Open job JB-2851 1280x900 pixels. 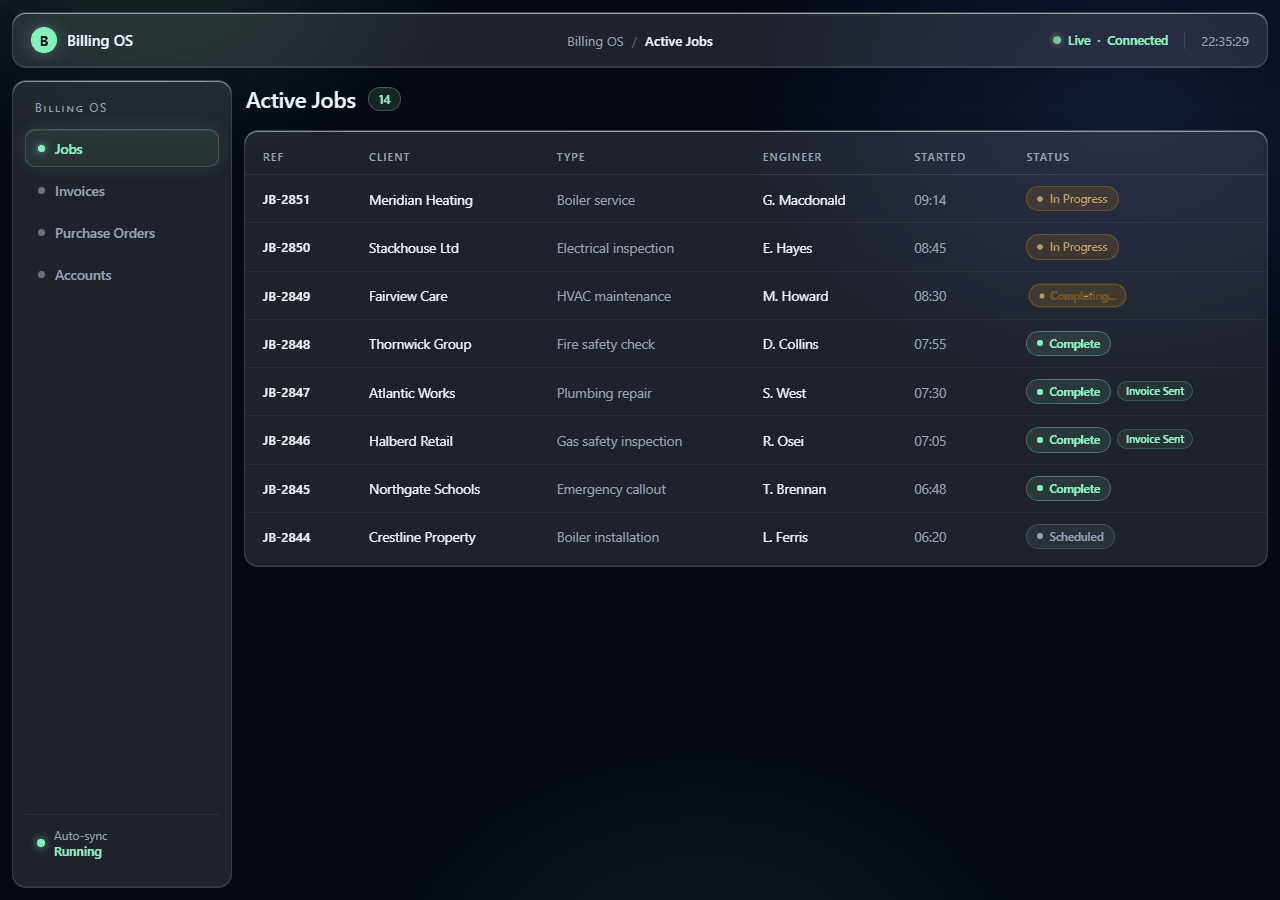coord(286,199)
